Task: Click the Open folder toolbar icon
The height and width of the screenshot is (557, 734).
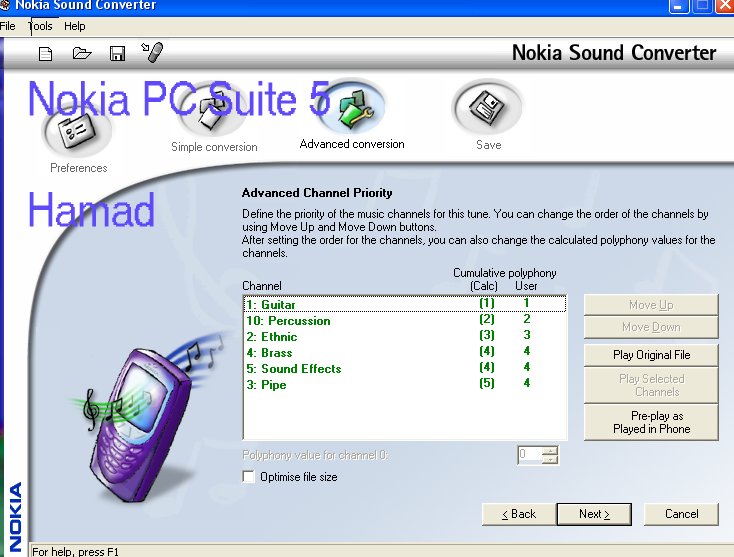Action: click(82, 53)
